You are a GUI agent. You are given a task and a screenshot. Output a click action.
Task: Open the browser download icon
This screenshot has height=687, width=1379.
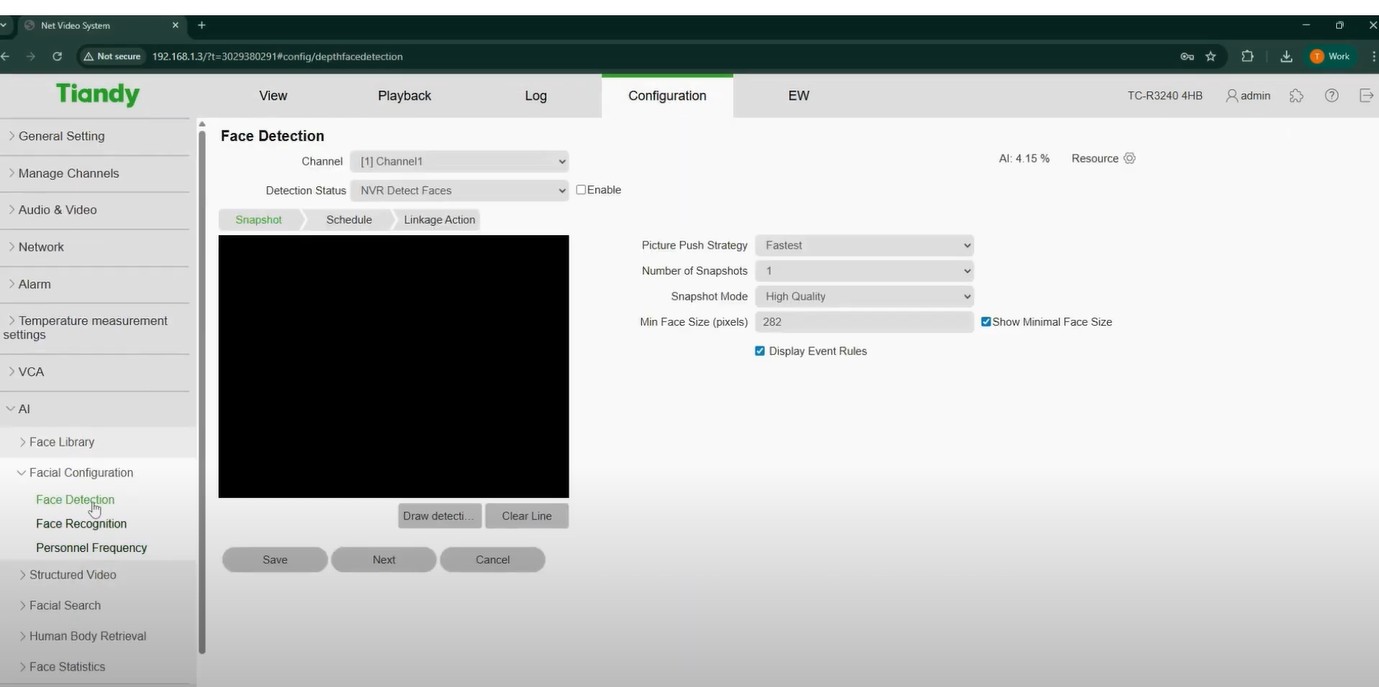pos(1286,56)
